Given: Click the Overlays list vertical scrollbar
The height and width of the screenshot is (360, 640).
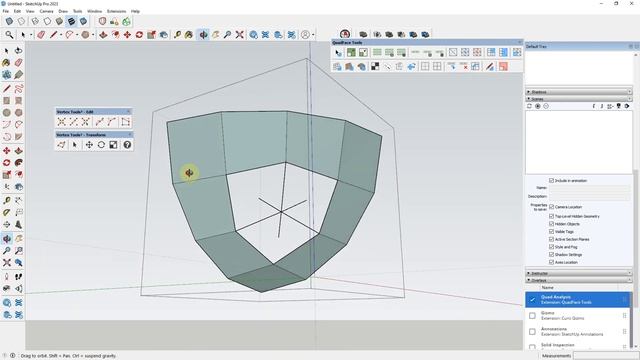Looking at the screenshot, I should point(632,320).
